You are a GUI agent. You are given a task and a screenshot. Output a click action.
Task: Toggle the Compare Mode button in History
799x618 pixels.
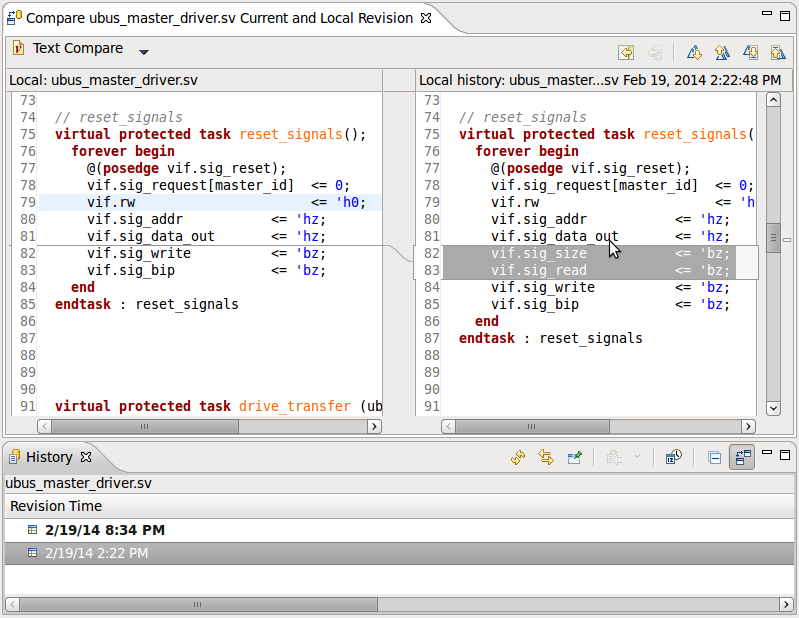click(x=741, y=458)
